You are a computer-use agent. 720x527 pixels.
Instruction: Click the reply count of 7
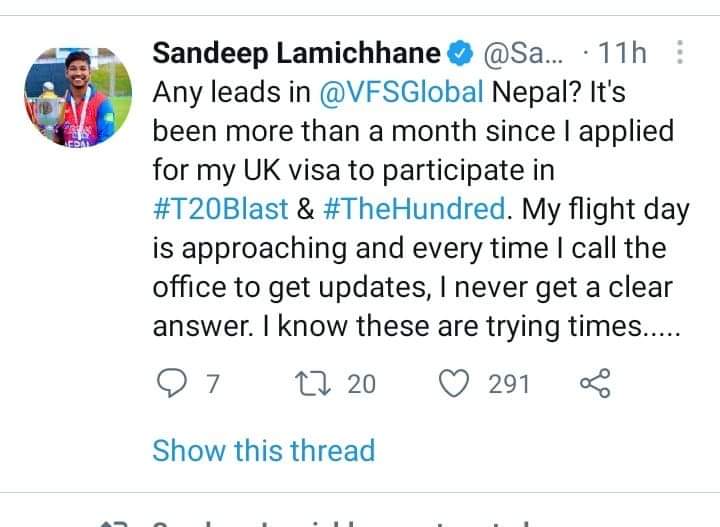[x=211, y=383]
